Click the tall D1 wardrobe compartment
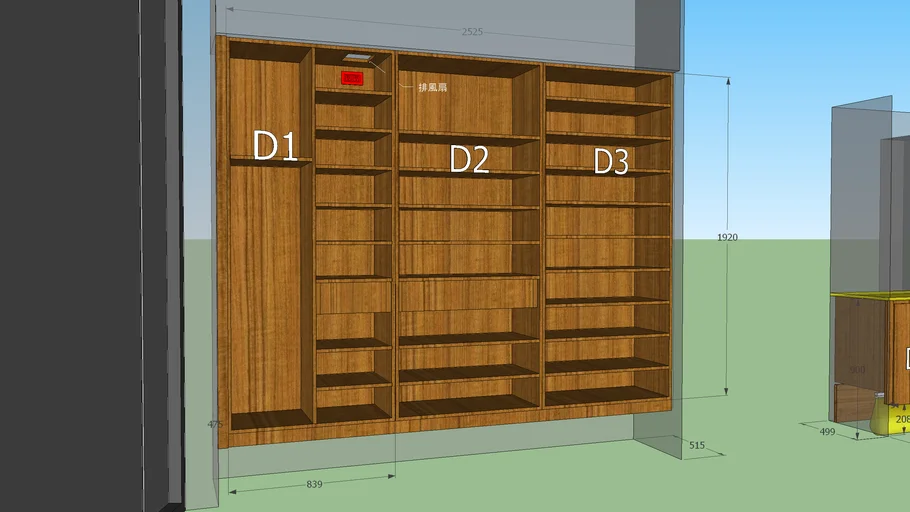 (x=264, y=290)
